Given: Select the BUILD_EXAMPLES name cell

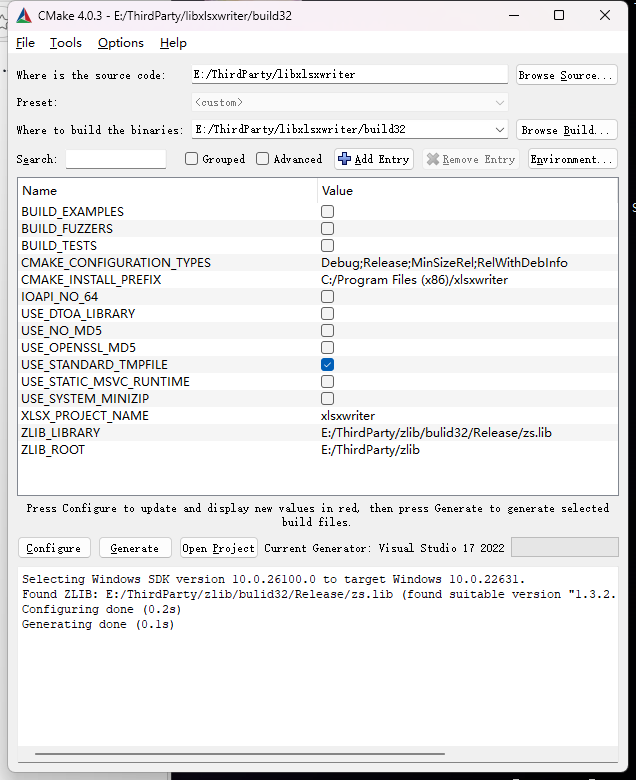Looking at the screenshot, I should 73,212.
